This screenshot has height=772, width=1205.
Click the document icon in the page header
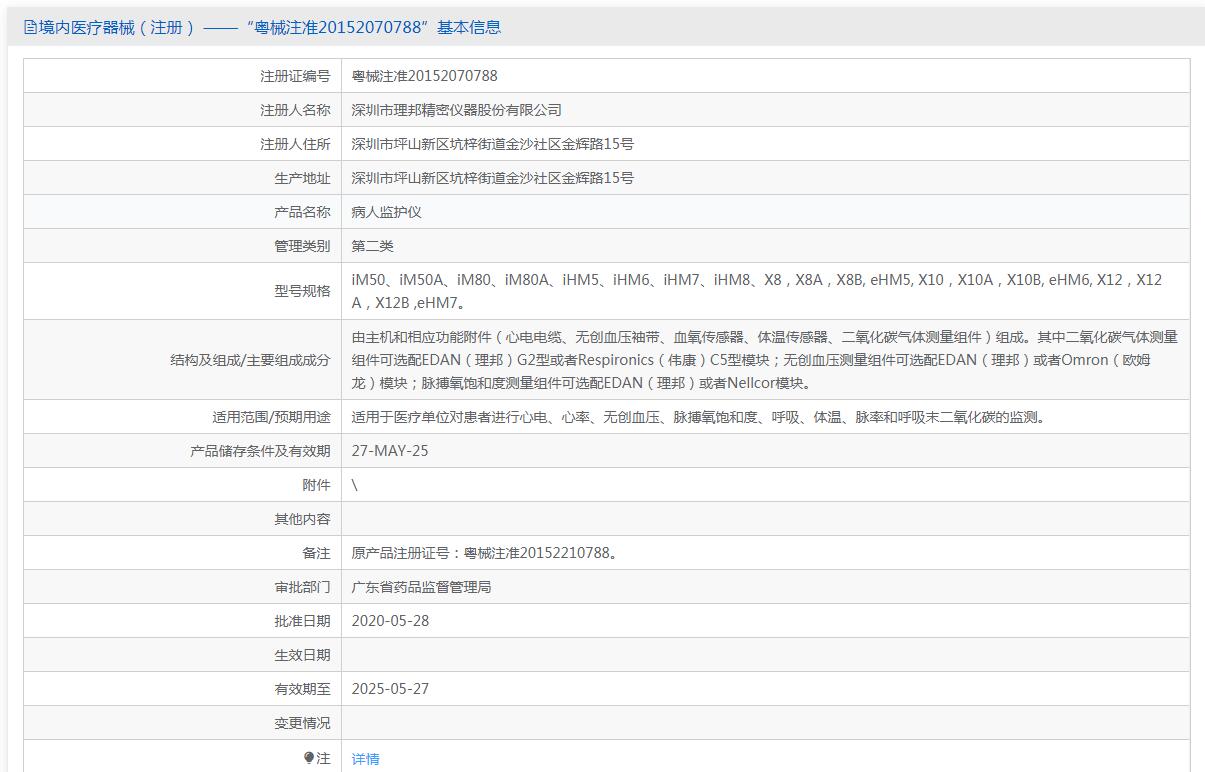pos(30,28)
